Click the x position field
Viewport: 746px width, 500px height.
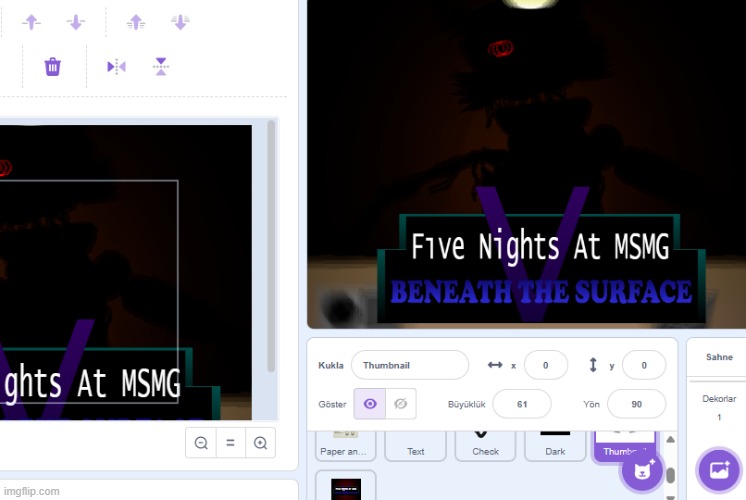(546, 365)
